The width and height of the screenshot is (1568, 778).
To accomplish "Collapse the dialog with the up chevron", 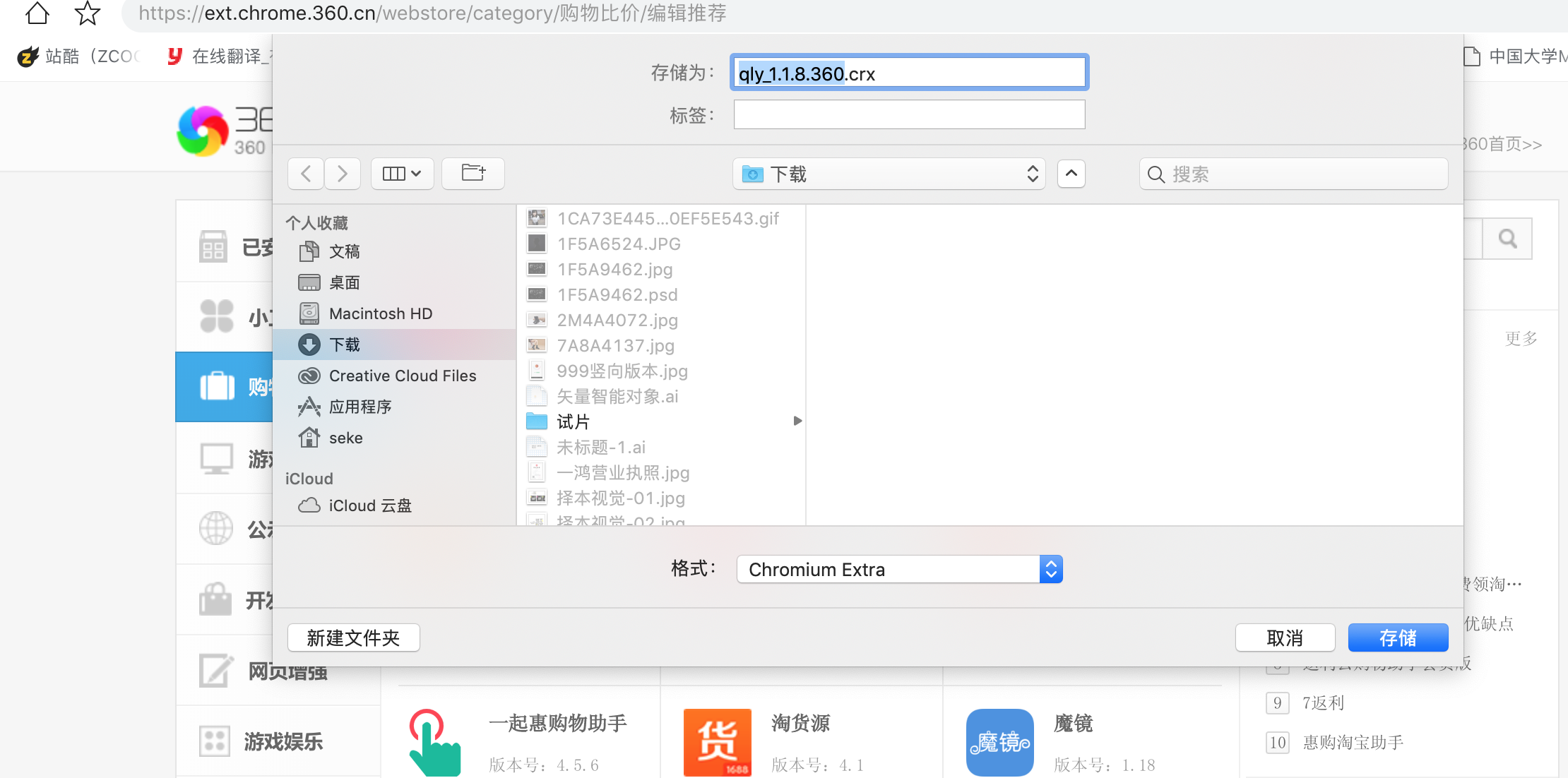I will (x=1071, y=174).
